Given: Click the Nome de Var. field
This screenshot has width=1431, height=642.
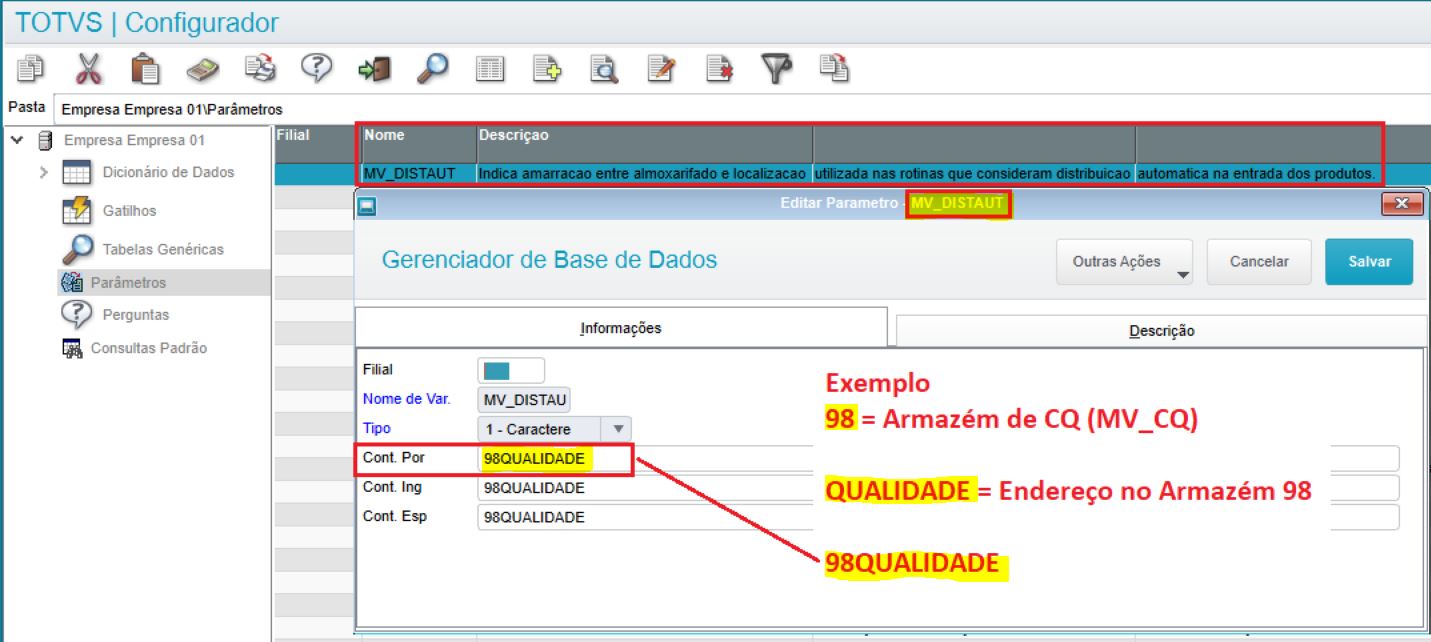Looking at the screenshot, I should [x=524, y=400].
